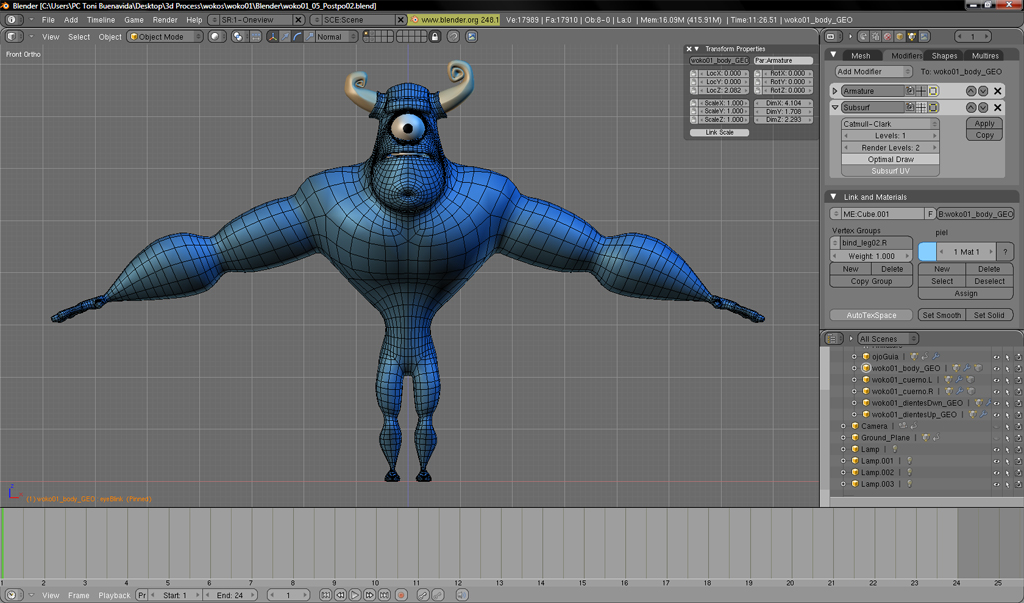Open the Catmull-Clark subdivision type dropdown
This screenshot has width=1024, height=603.
tap(890, 123)
